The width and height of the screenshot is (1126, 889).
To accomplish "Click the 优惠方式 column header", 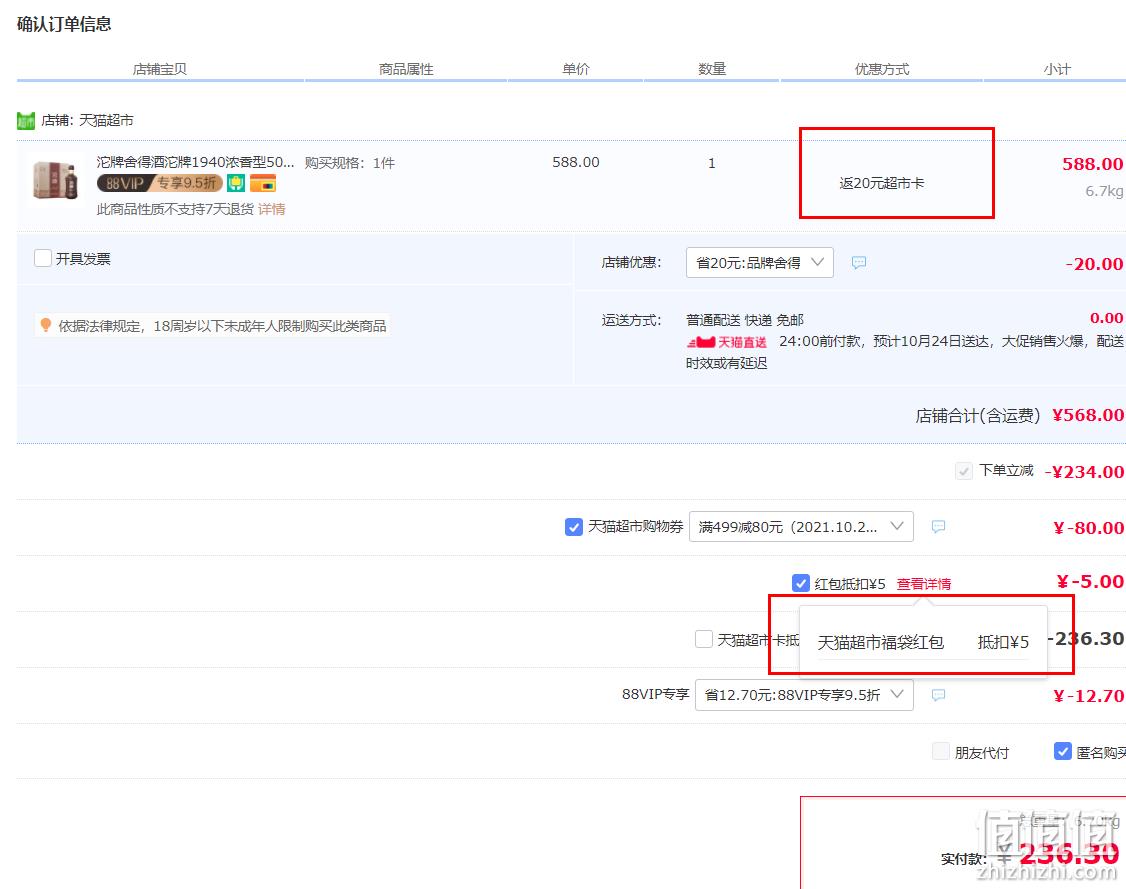I will (x=882, y=69).
